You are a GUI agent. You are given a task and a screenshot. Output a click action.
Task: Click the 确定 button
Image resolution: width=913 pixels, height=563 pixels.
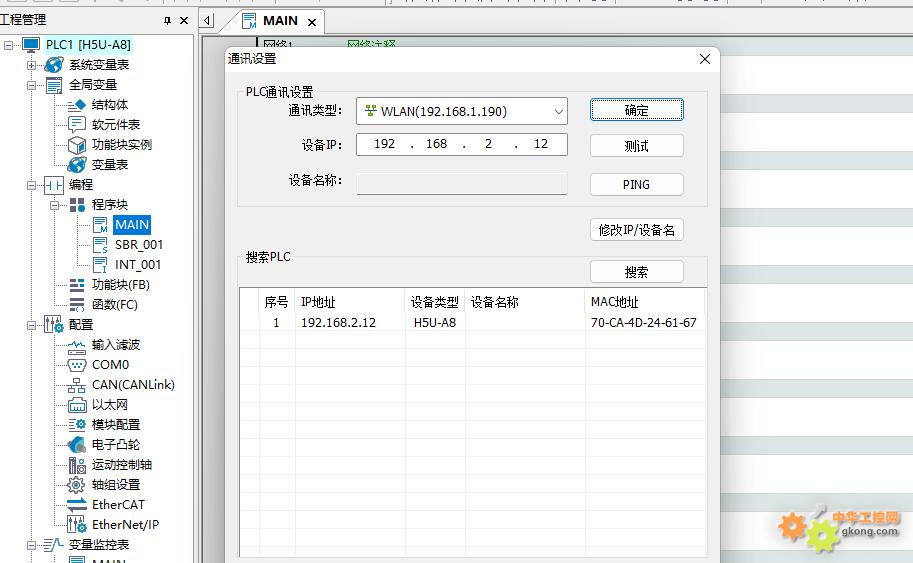coord(636,110)
